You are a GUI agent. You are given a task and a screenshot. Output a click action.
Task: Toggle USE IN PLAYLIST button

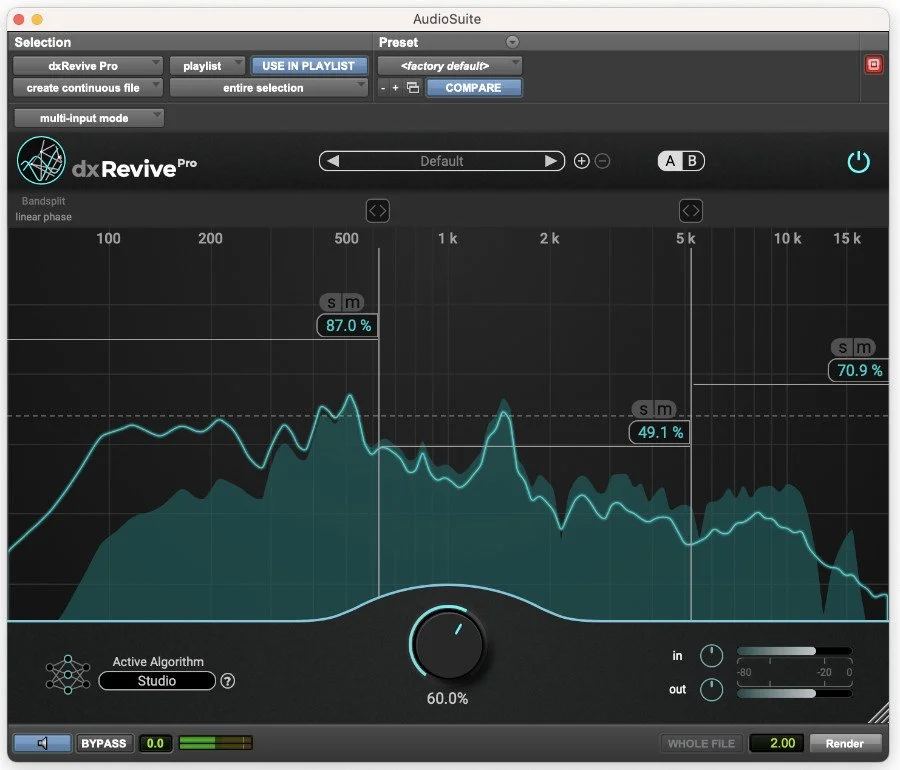point(309,66)
